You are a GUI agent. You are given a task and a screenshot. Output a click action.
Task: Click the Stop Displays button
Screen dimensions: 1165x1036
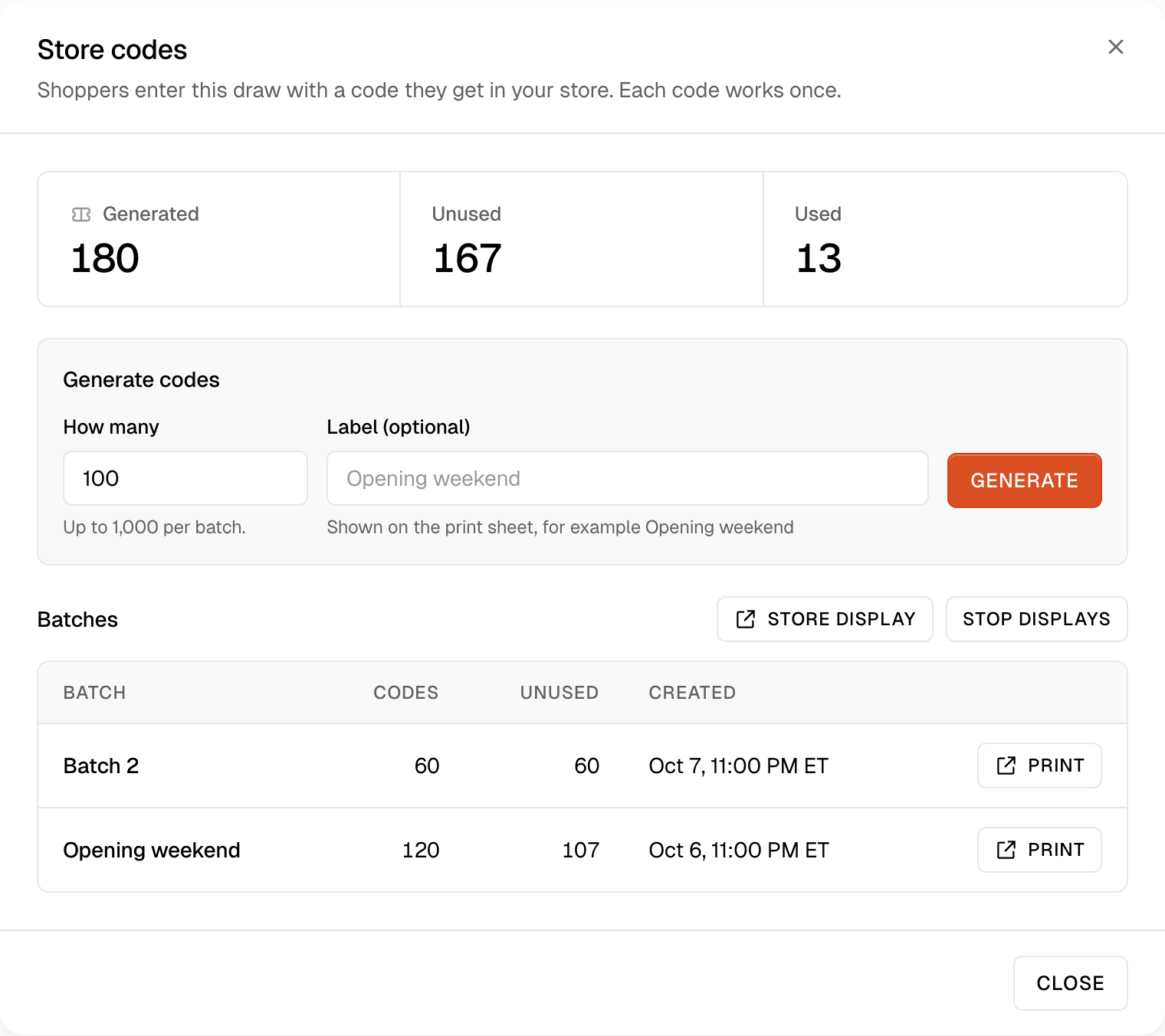pyautogui.click(x=1036, y=619)
